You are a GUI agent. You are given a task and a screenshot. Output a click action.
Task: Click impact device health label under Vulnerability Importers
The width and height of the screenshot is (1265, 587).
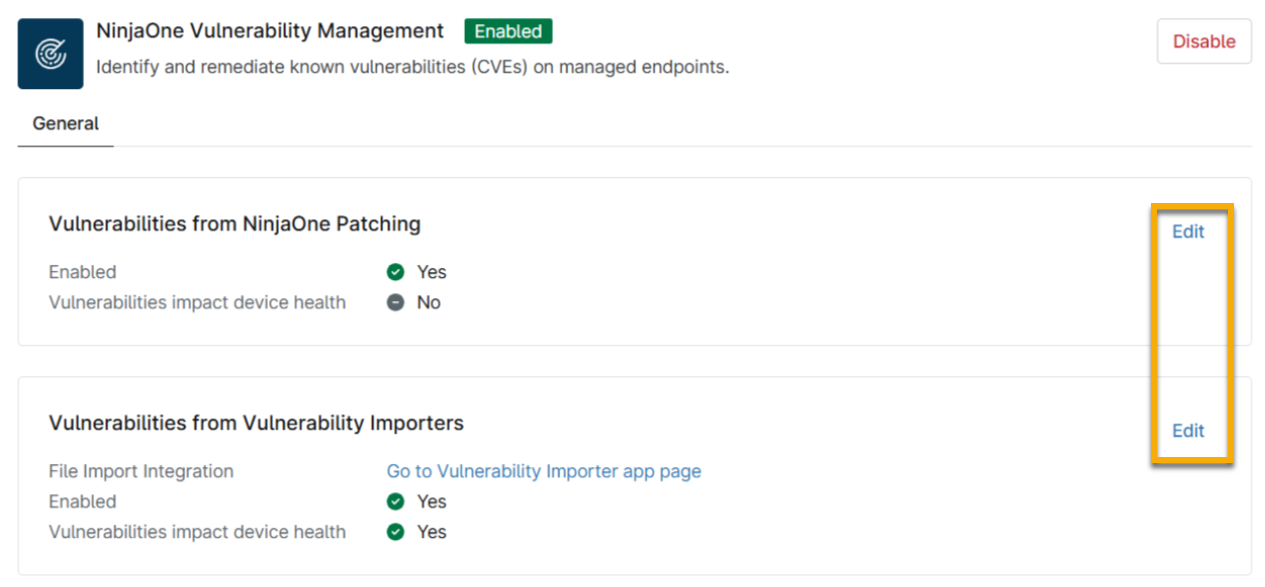pyautogui.click(x=197, y=532)
